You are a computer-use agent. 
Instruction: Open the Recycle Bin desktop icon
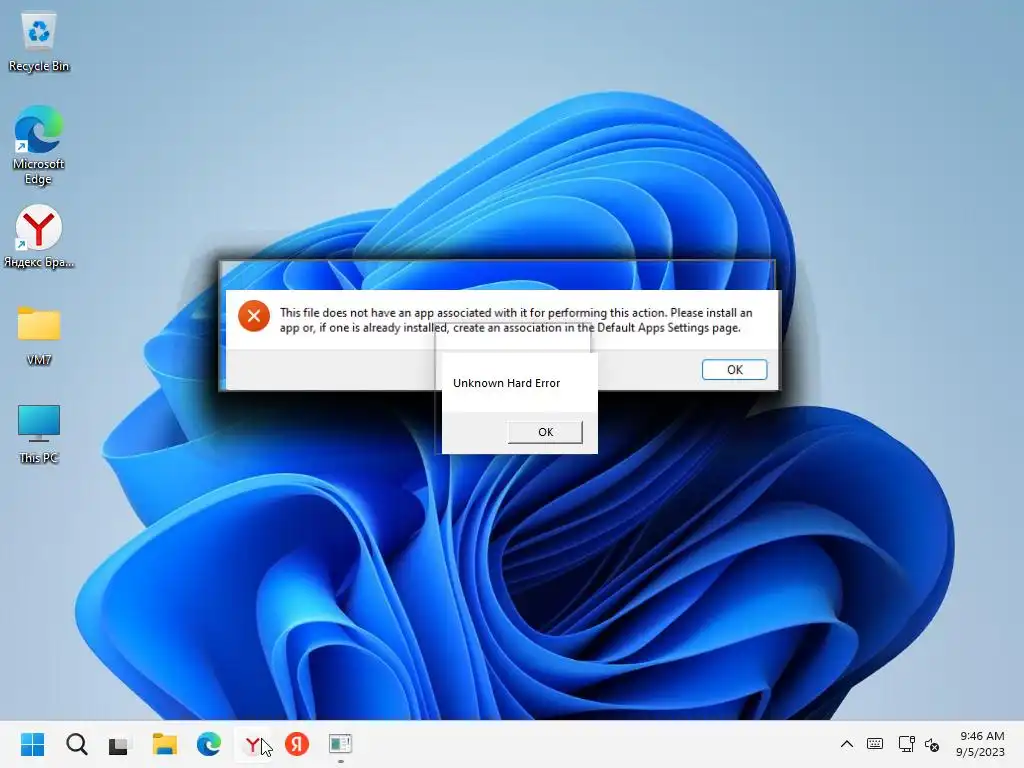pyautogui.click(x=39, y=42)
